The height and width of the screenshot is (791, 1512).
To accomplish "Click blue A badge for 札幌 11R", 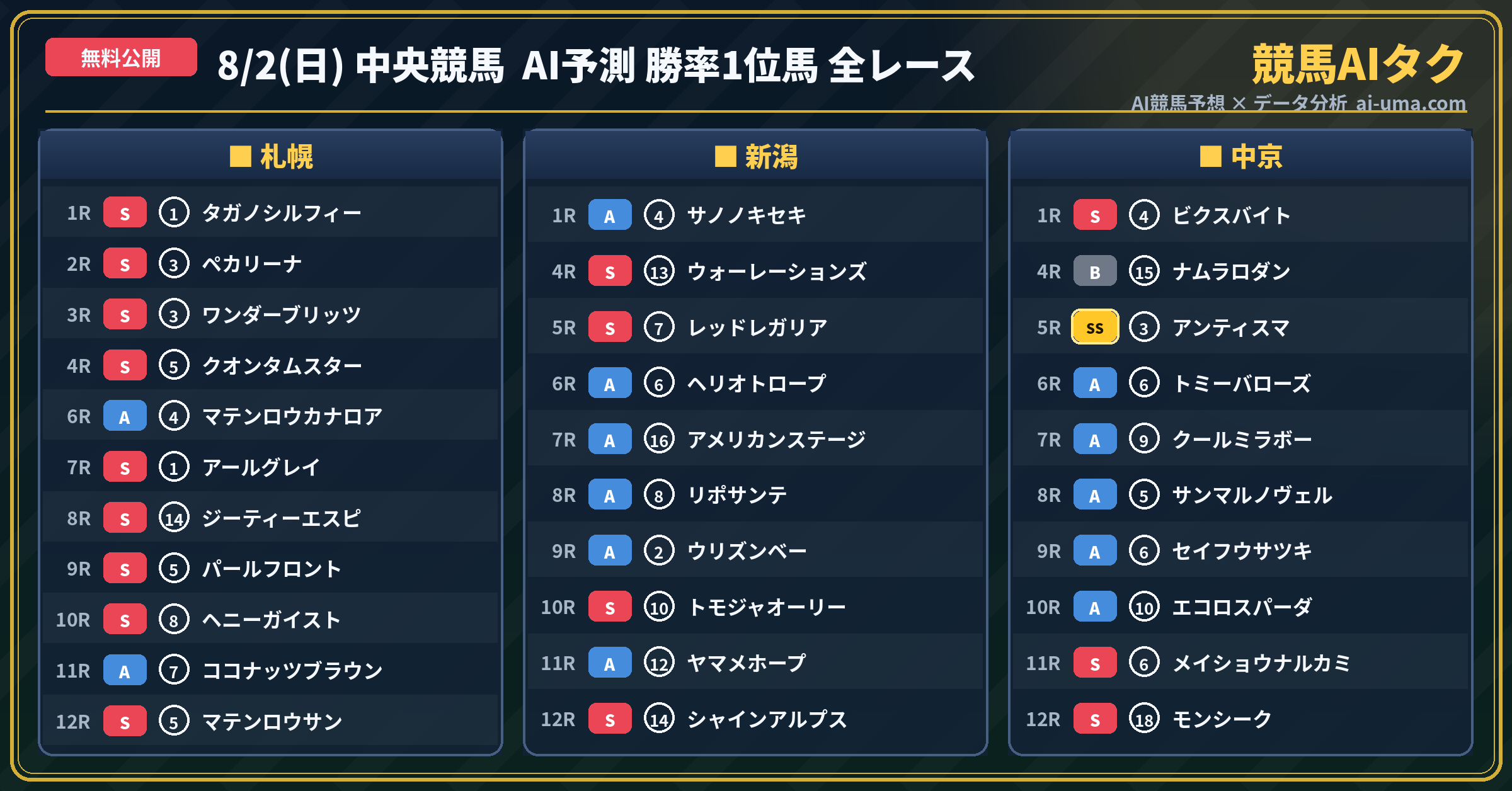I will point(125,671).
